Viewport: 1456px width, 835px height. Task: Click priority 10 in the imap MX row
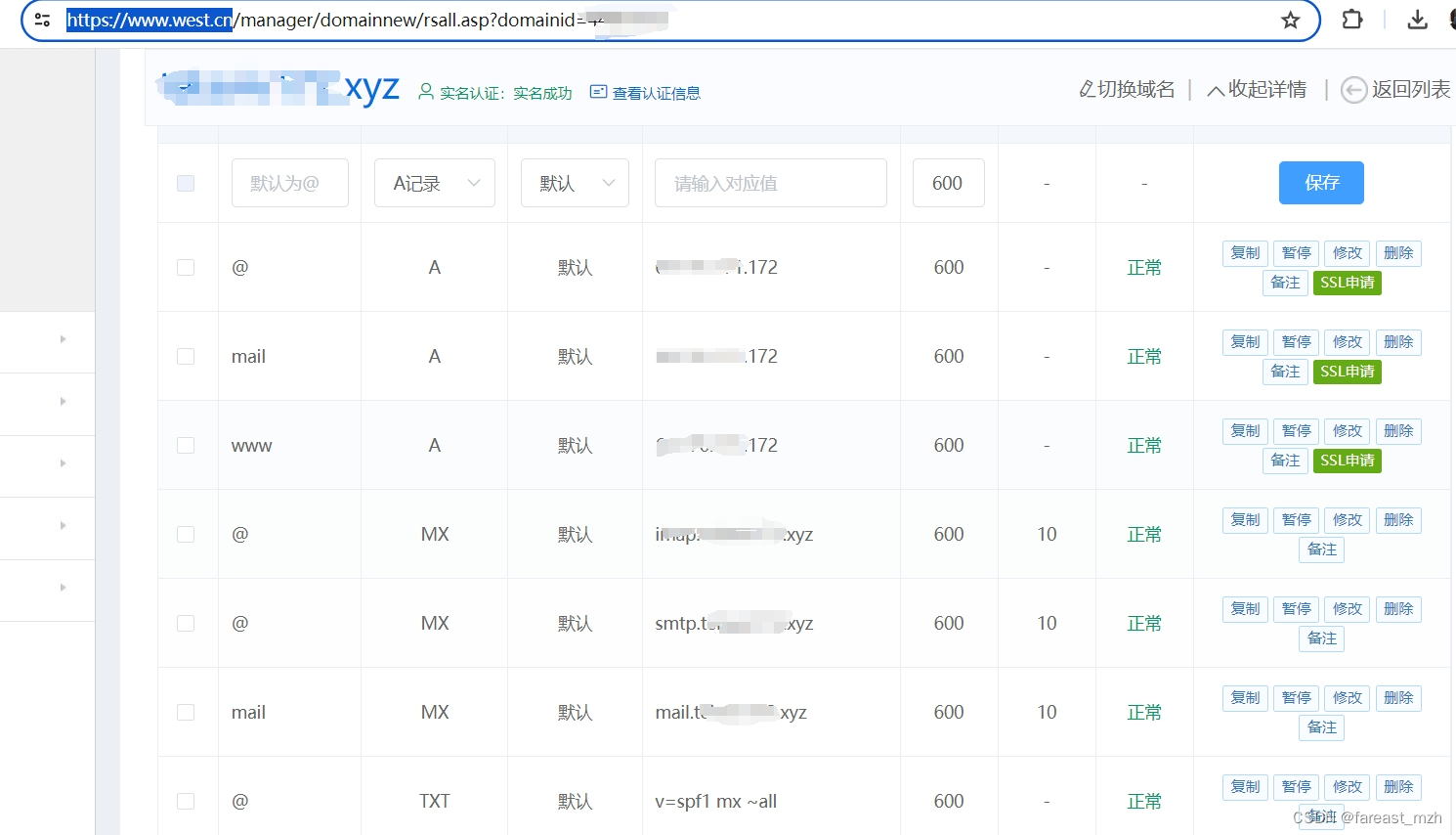[1047, 535]
